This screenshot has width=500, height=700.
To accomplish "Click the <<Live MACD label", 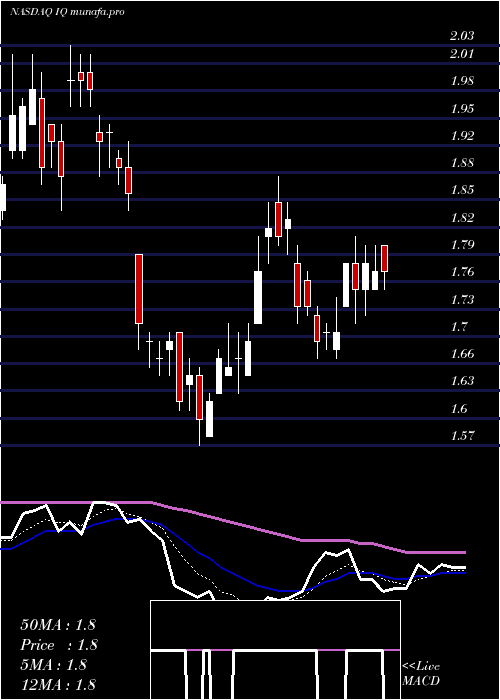I will [421, 673].
